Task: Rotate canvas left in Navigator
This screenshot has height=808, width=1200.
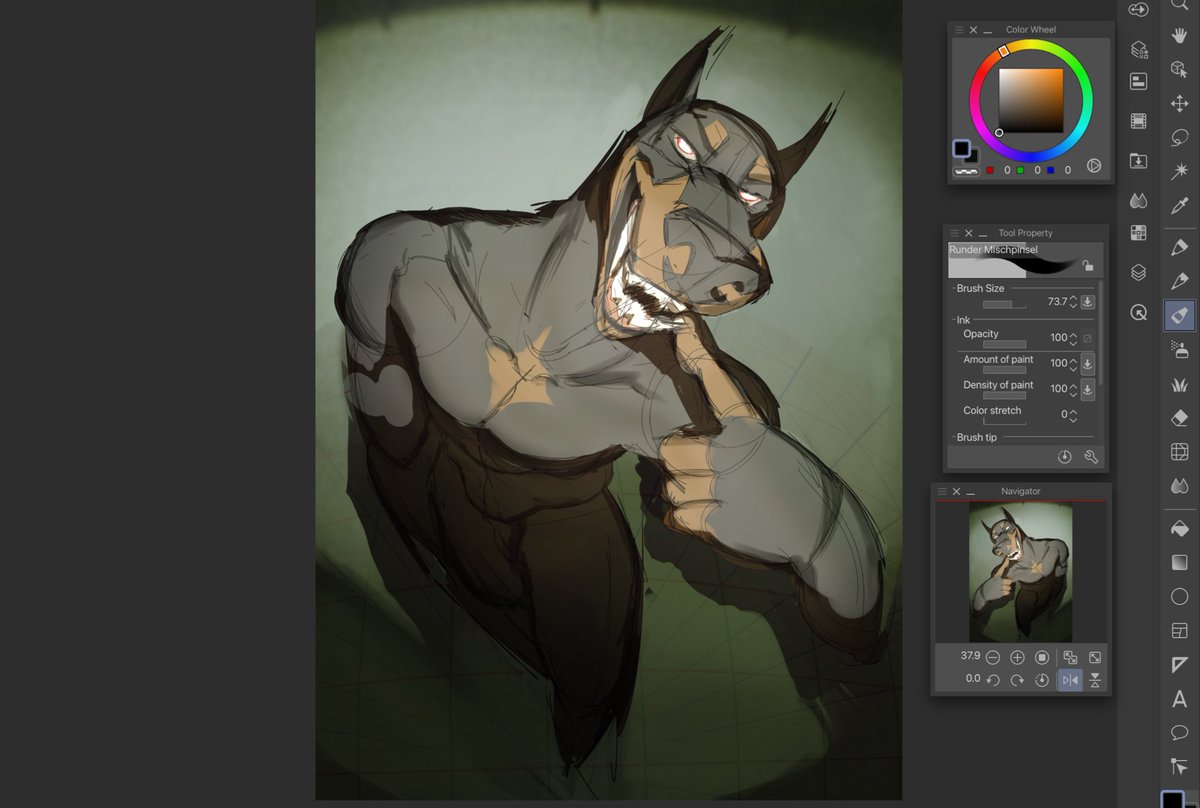Action: tap(993, 680)
